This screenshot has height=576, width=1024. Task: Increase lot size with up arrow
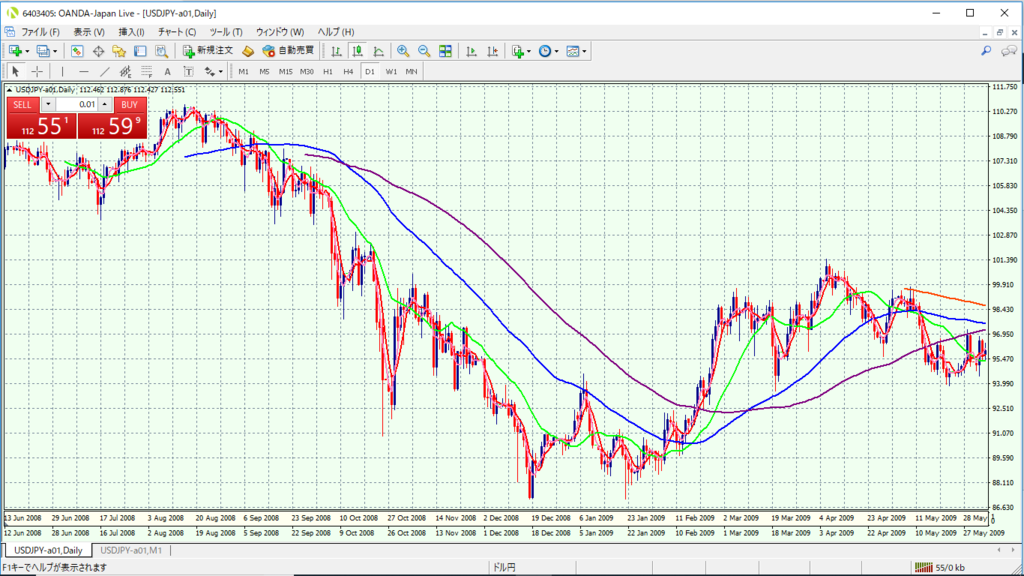click(x=104, y=104)
